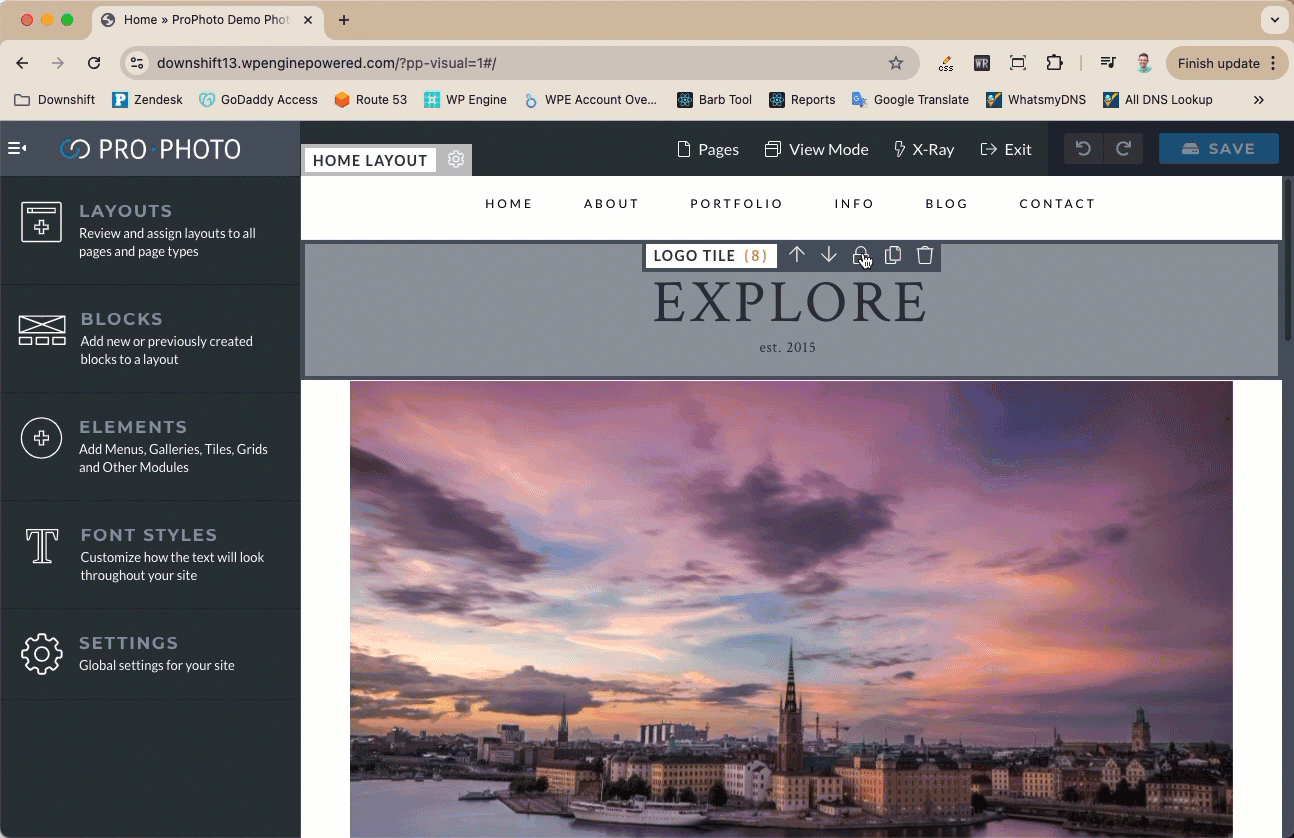The image size is (1294, 838).
Task: Open WPE Account Overview bookmark
Action: (x=590, y=99)
